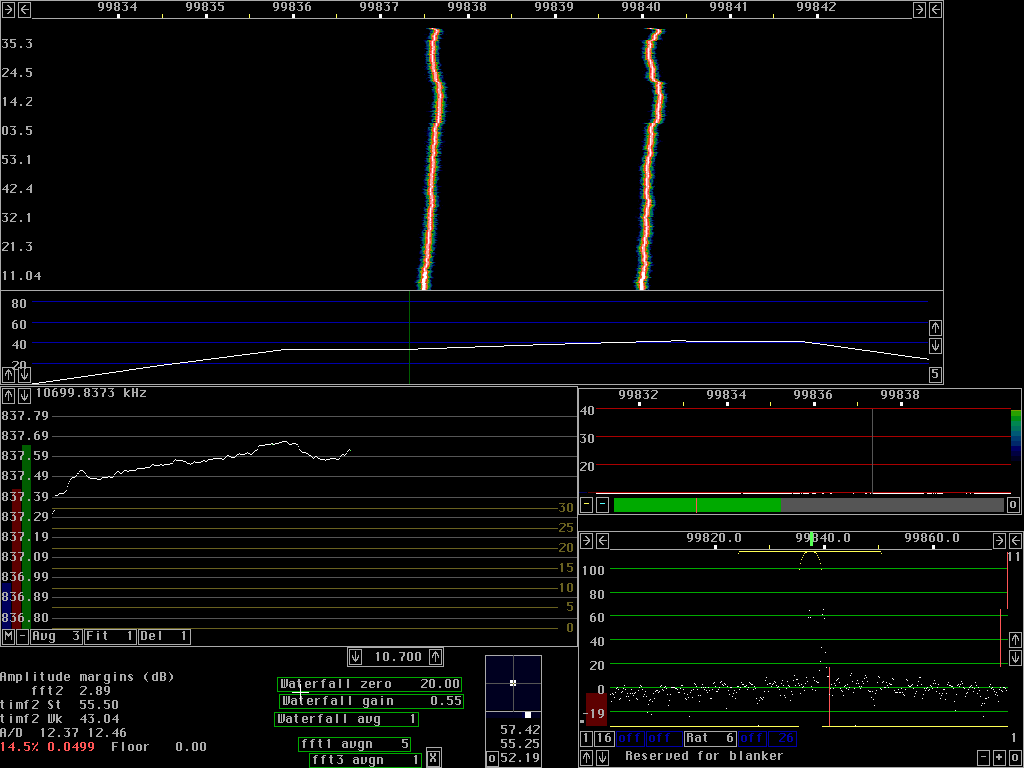1024x768 pixels.
Task: Click the plus button at the baseband graph's bottom-right
Action: point(1000,758)
